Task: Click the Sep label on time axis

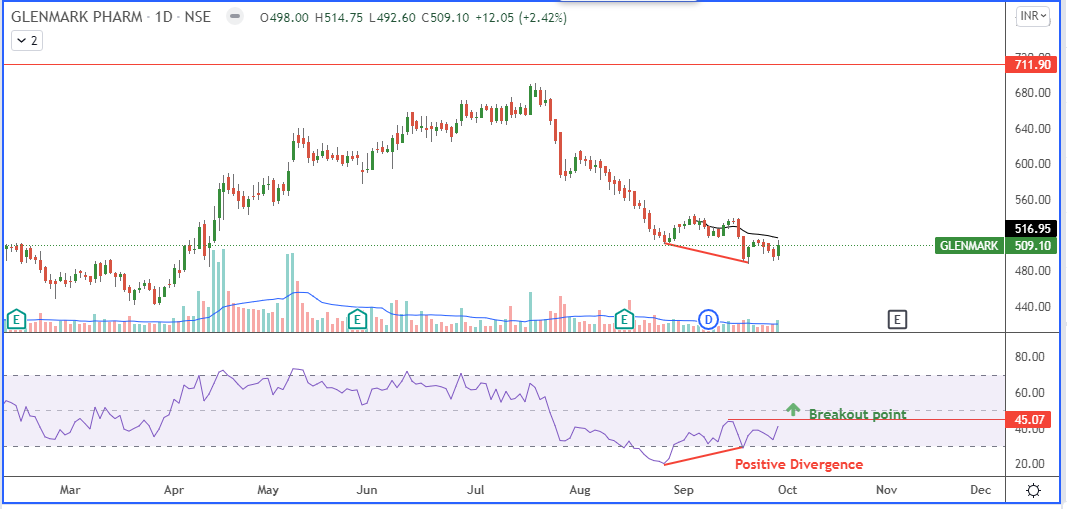Action: 683,489
